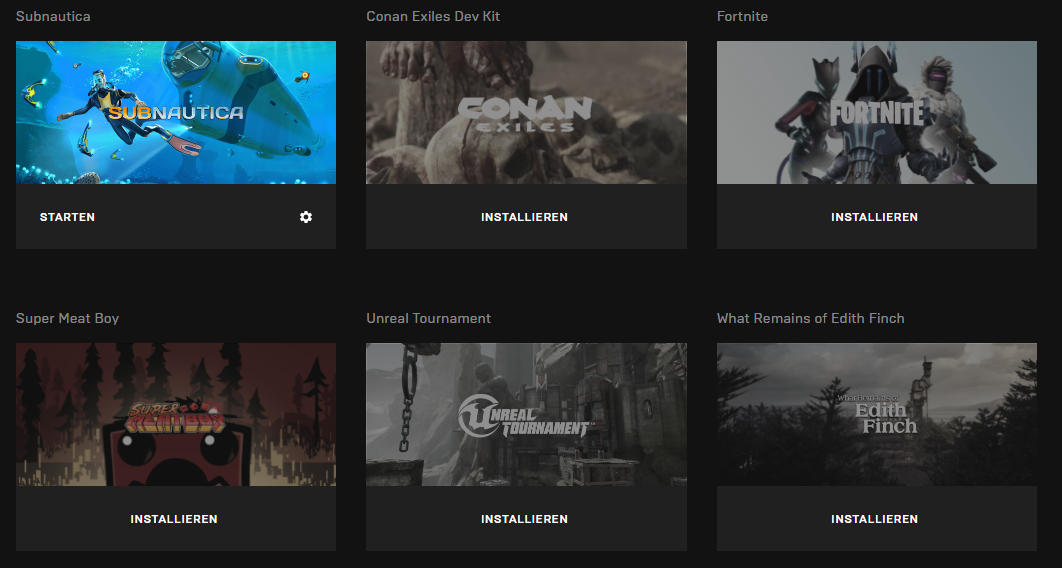Open Subnautica settings gear icon

pyautogui.click(x=306, y=217)
